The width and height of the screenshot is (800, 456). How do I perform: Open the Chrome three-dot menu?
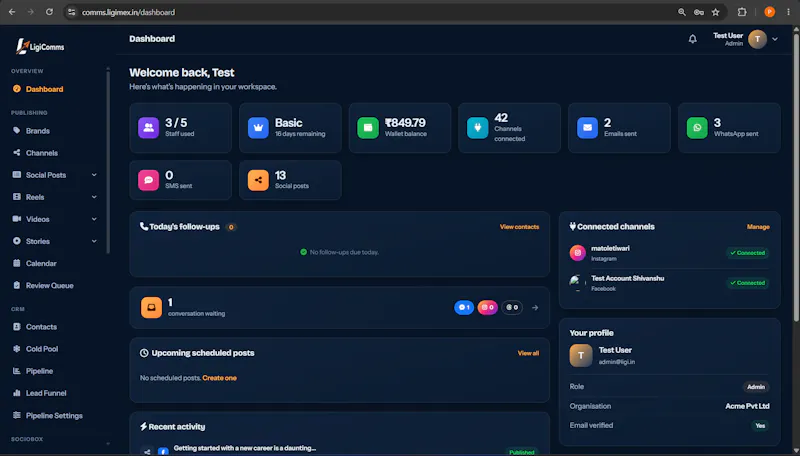pos(788,12)
